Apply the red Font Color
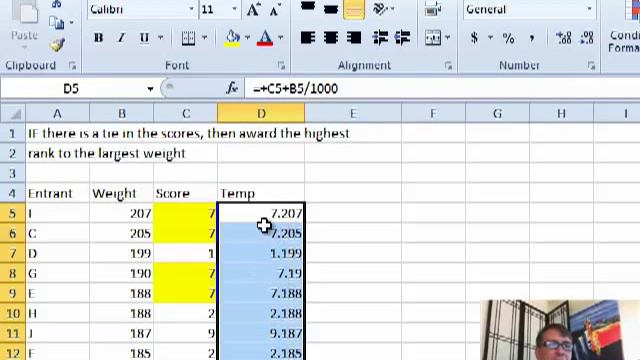 [x=265, y=38]
